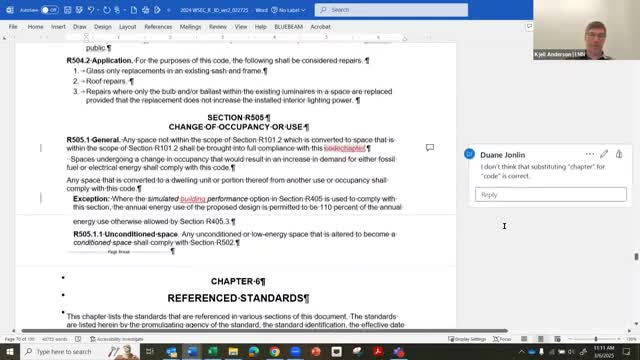Click the 'SECTION R505' heading
The height and width of the screenshot is (360, 640).
[237, 118]
